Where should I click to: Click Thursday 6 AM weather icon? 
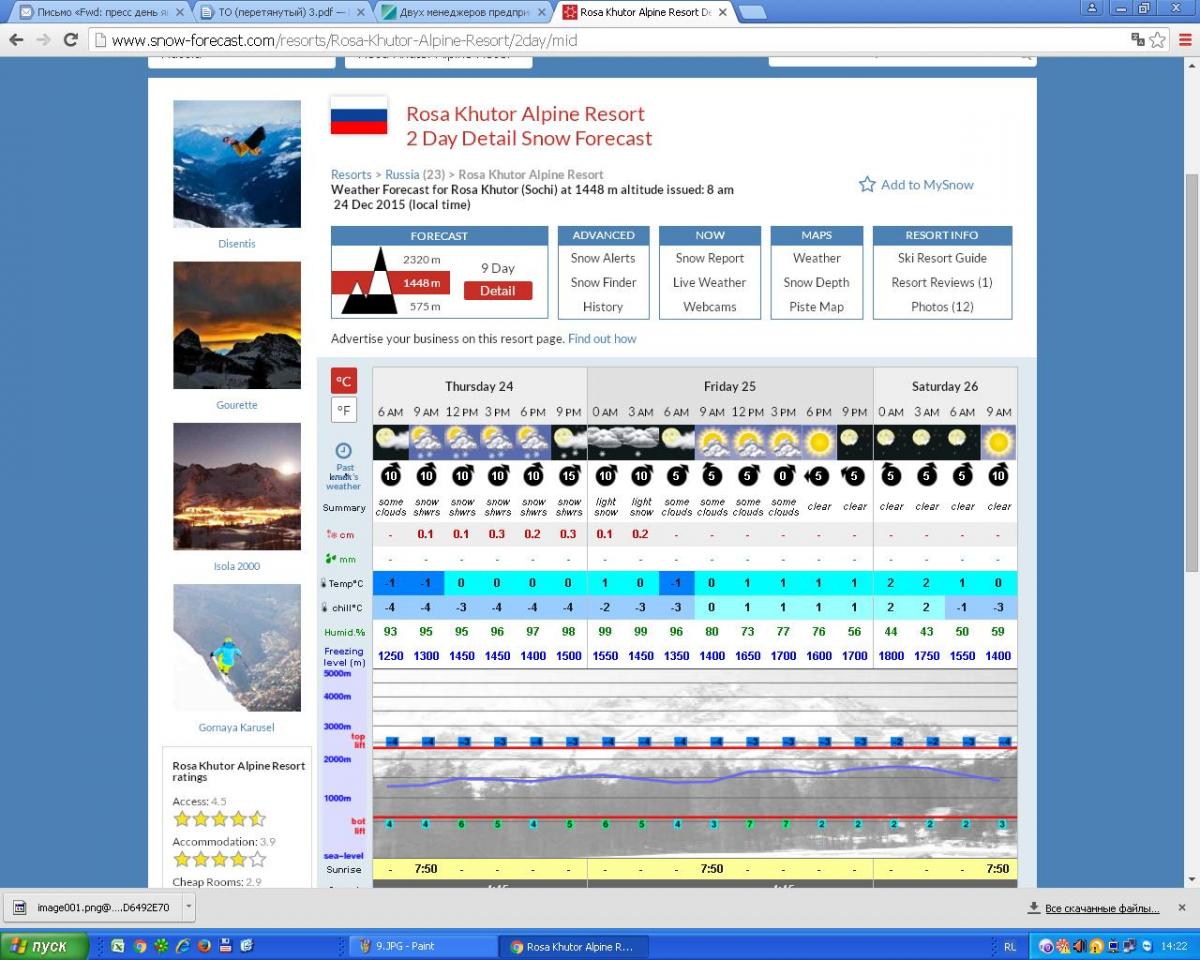[x=391, y=441]
